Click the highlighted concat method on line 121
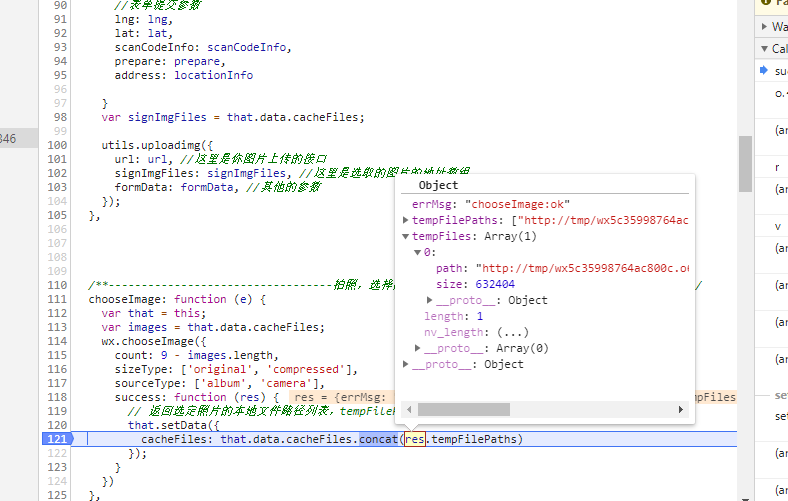Screen dimensions: 788x501 pos(378,439)
